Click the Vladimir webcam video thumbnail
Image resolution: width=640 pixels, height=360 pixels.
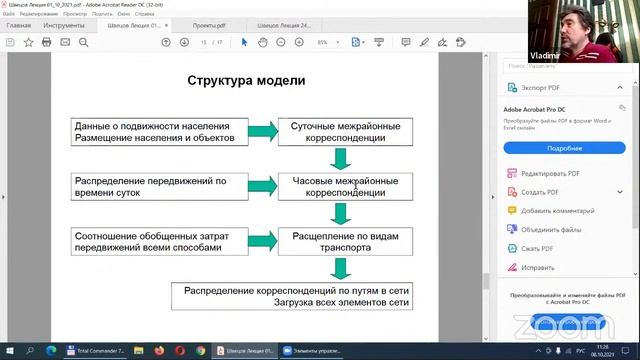click(584, 31)
